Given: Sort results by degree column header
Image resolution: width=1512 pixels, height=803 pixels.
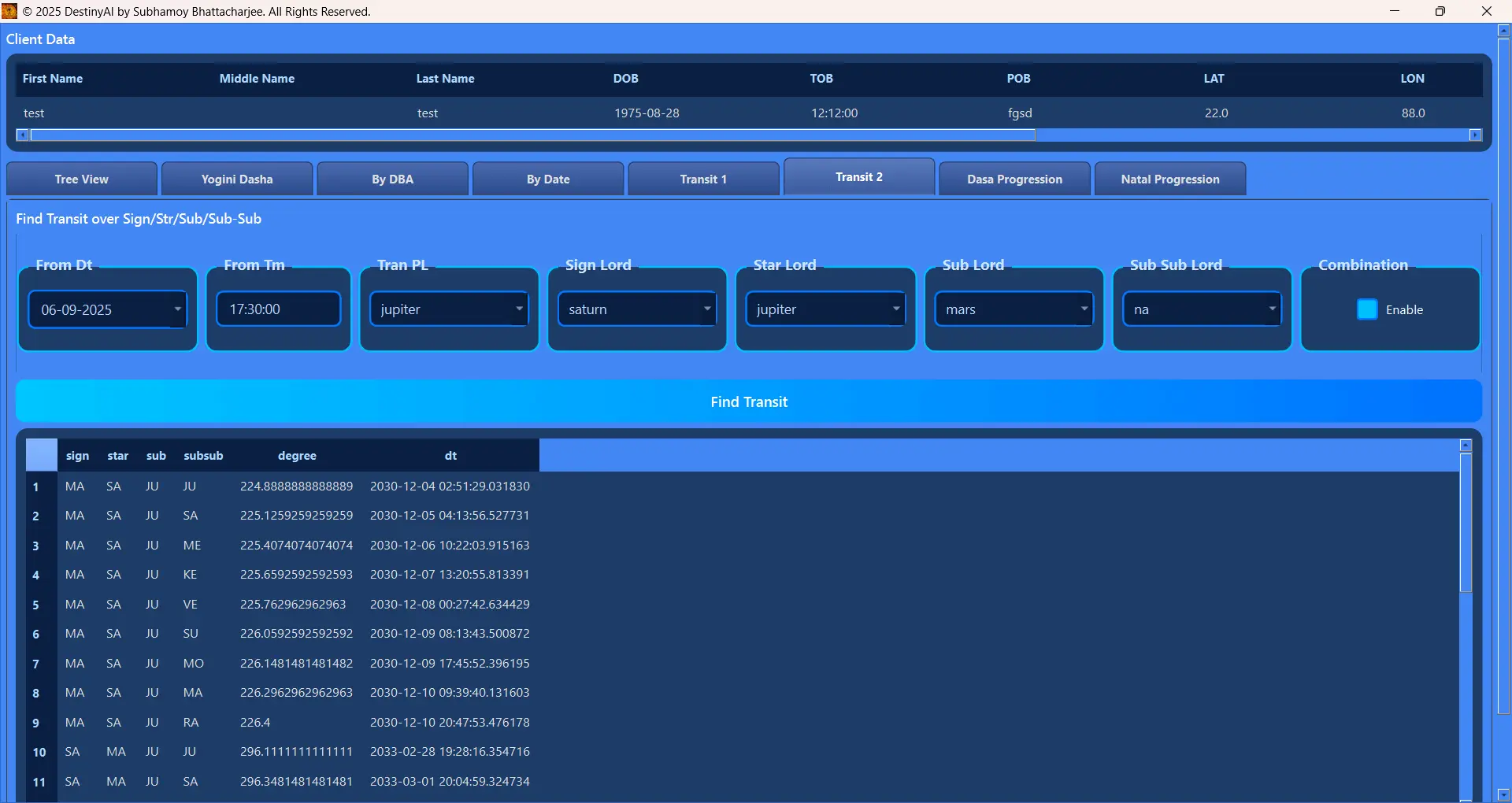Looking at the screenshot, I should point(297,456).
